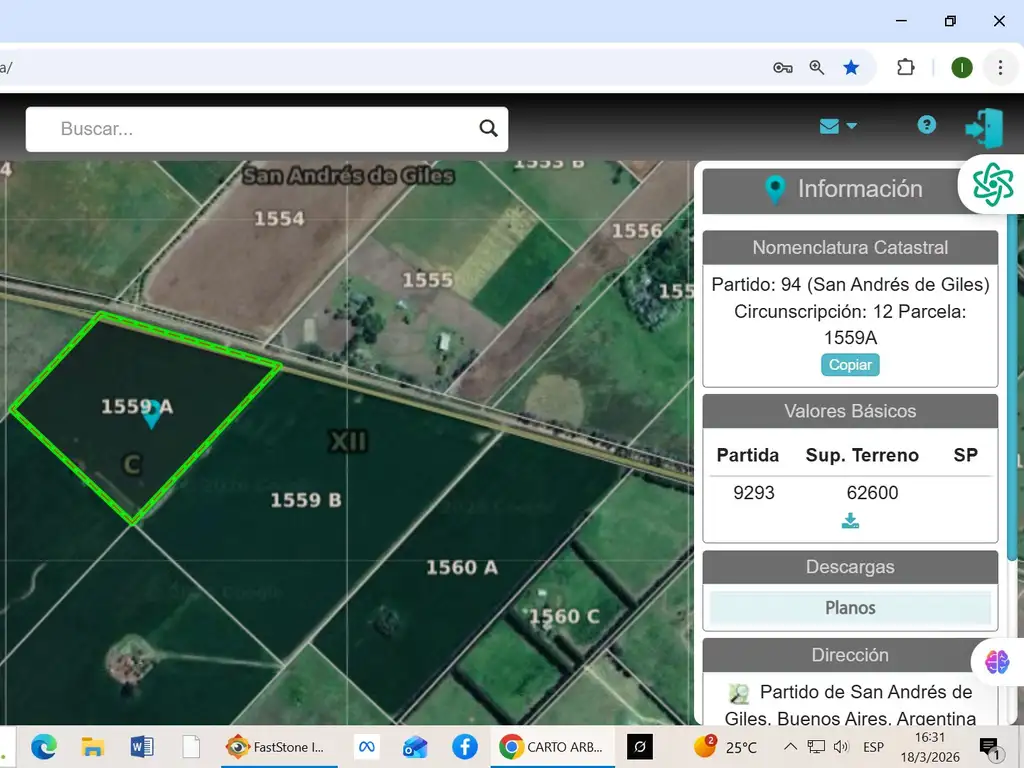Viewport: 1024px width, 768px height.
Task: Expand the envelope messages dropdown
Action: point(838,126)
